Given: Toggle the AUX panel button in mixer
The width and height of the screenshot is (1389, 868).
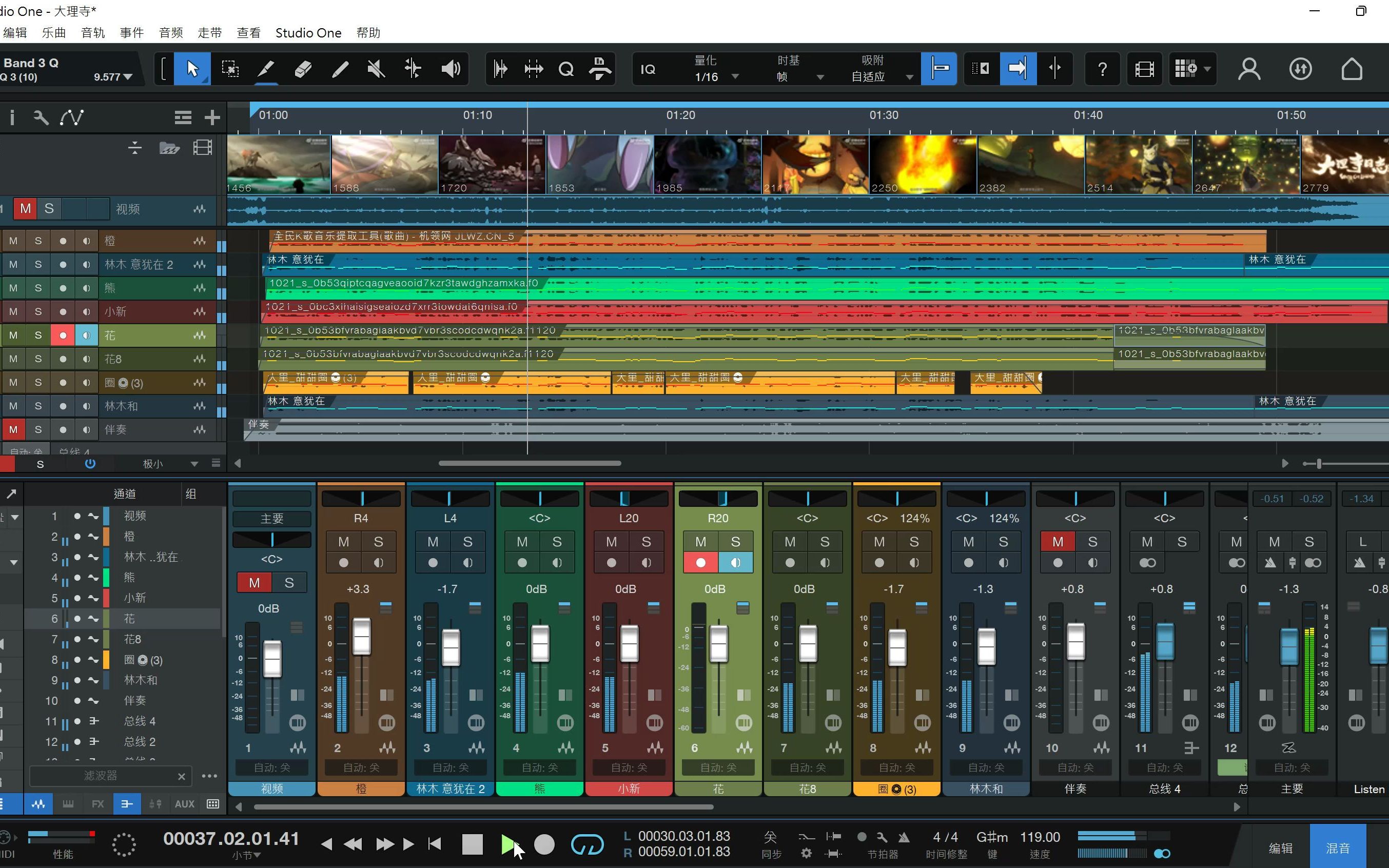Looking at the screenshot, I should 184,804.
